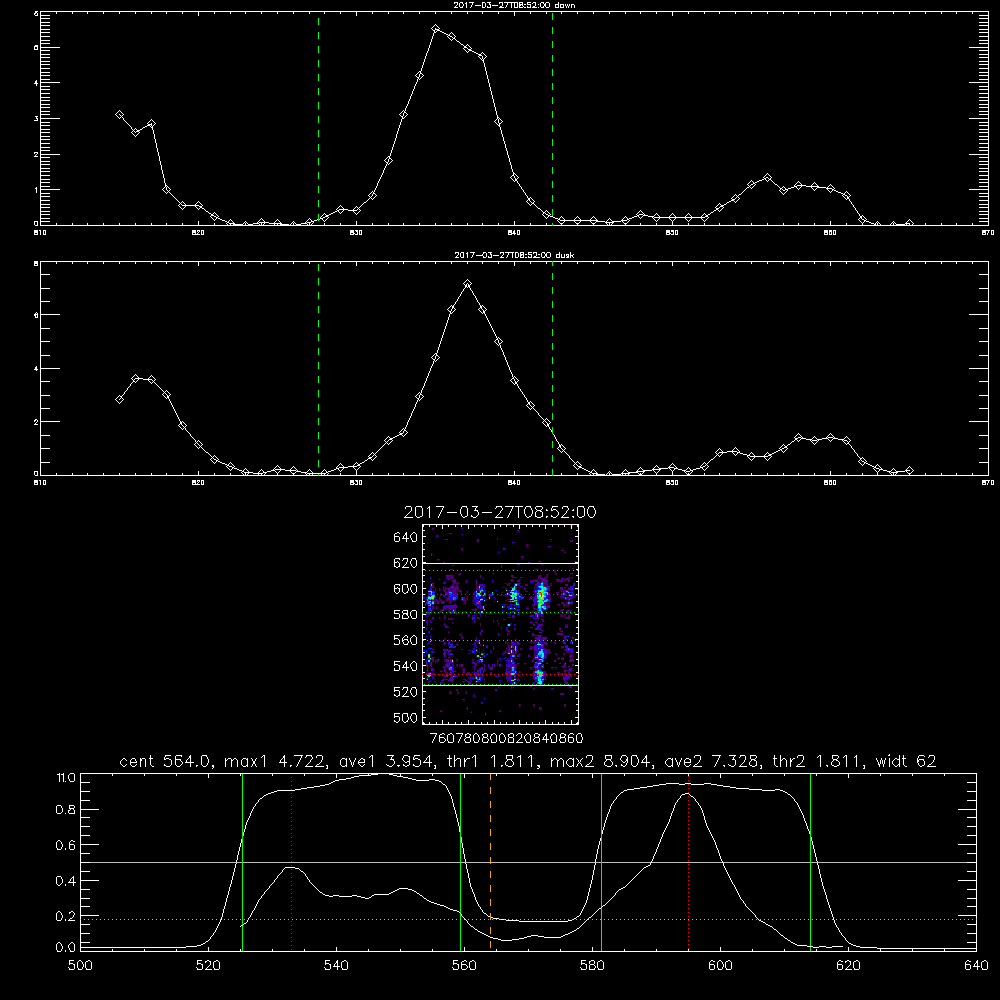1000x1000 pixels.
Task: Click 'widt 62' in the bottom plot header
Action: point(906,761)
